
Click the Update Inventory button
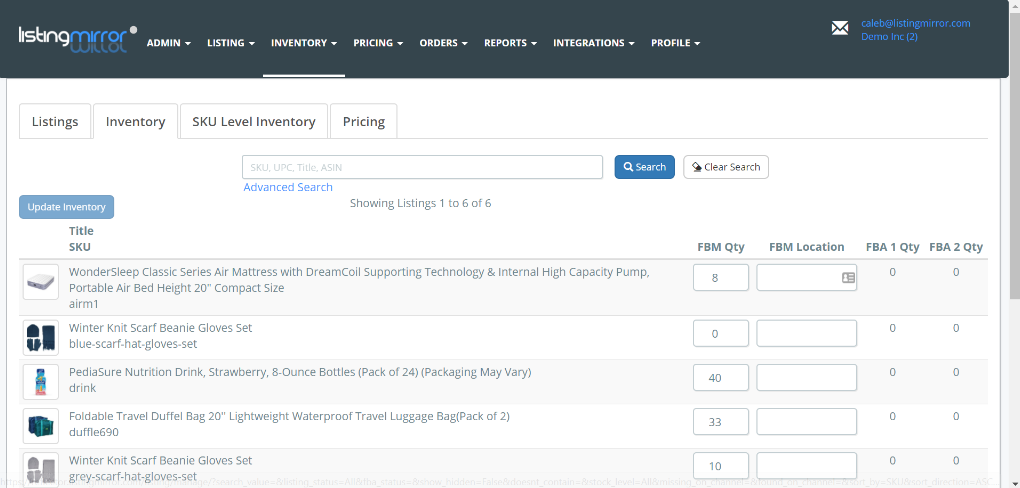click(x=66, y=207)
